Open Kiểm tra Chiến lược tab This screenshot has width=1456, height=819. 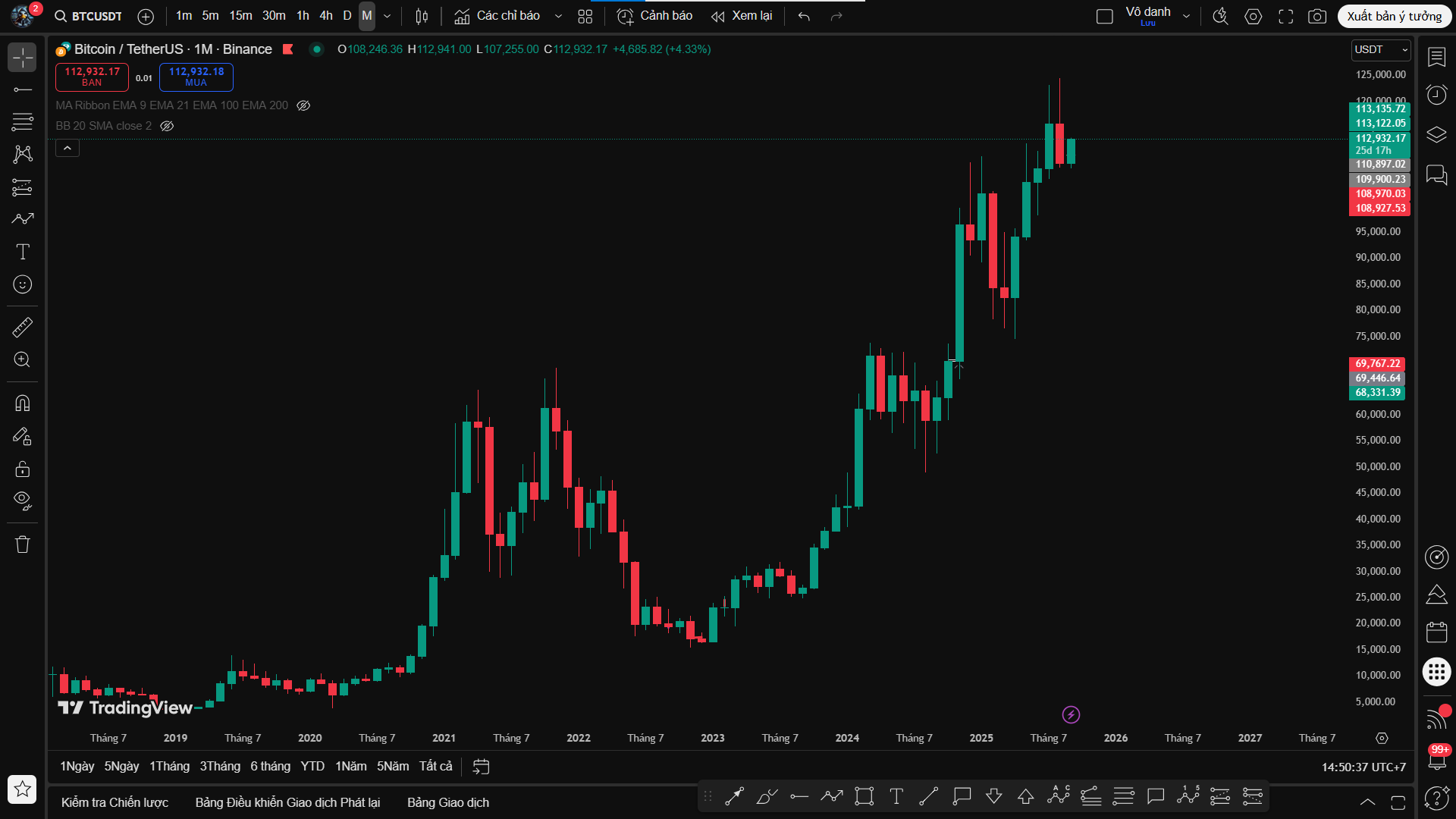point(115,802)
